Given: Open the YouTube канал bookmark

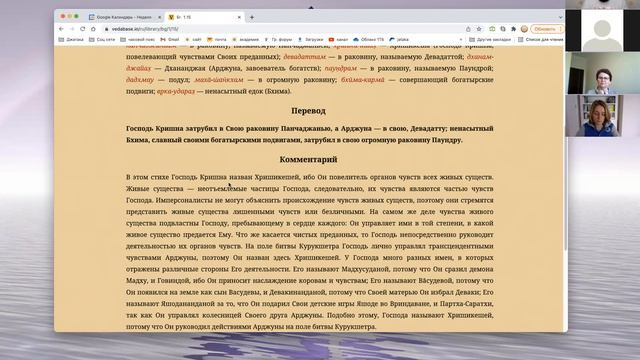Looking at the screenshot, I should [x=338, y=40].
